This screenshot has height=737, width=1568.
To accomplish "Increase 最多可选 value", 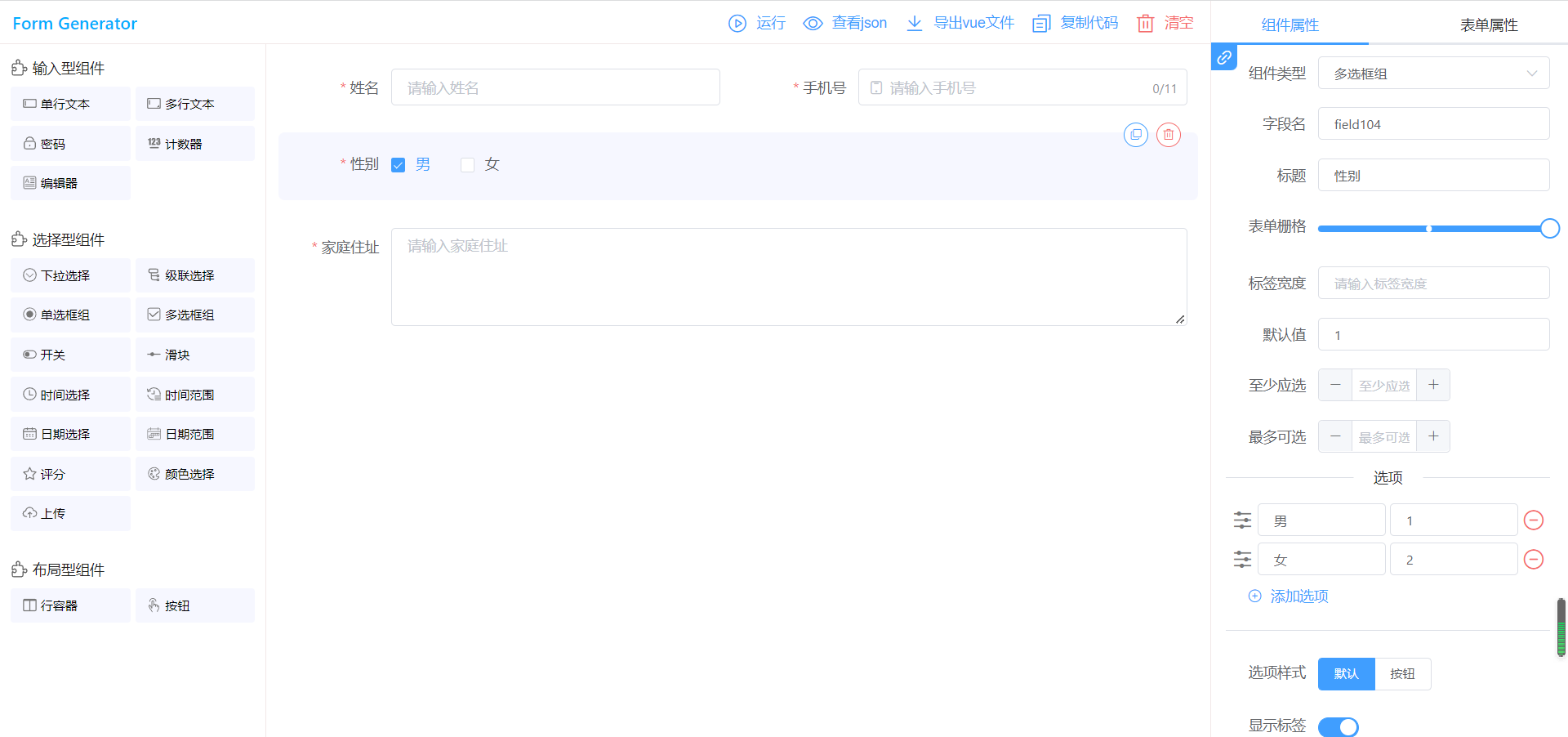I will (x=1433, y=437).
